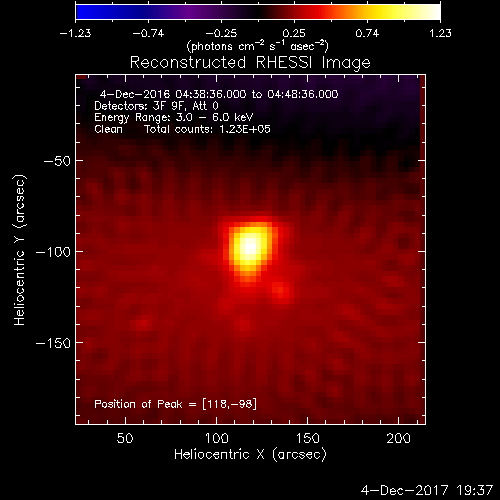This screenshot has width=500, height=500.
Task: Click the 'Position of Peak = [118,-98]' text
Action: [x=176, y=404]
